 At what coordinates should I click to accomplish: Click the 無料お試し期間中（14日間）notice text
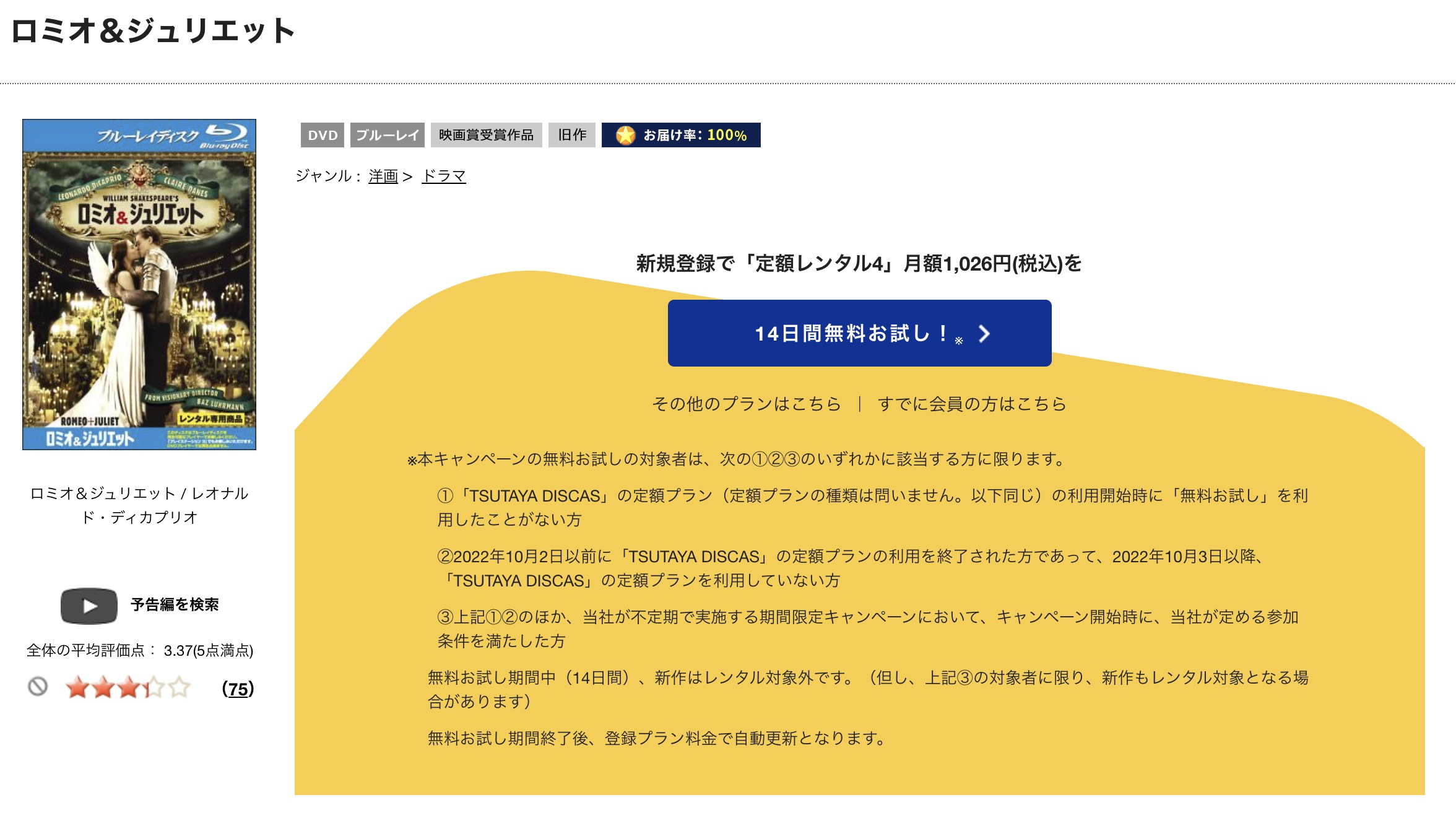[868, 689]
